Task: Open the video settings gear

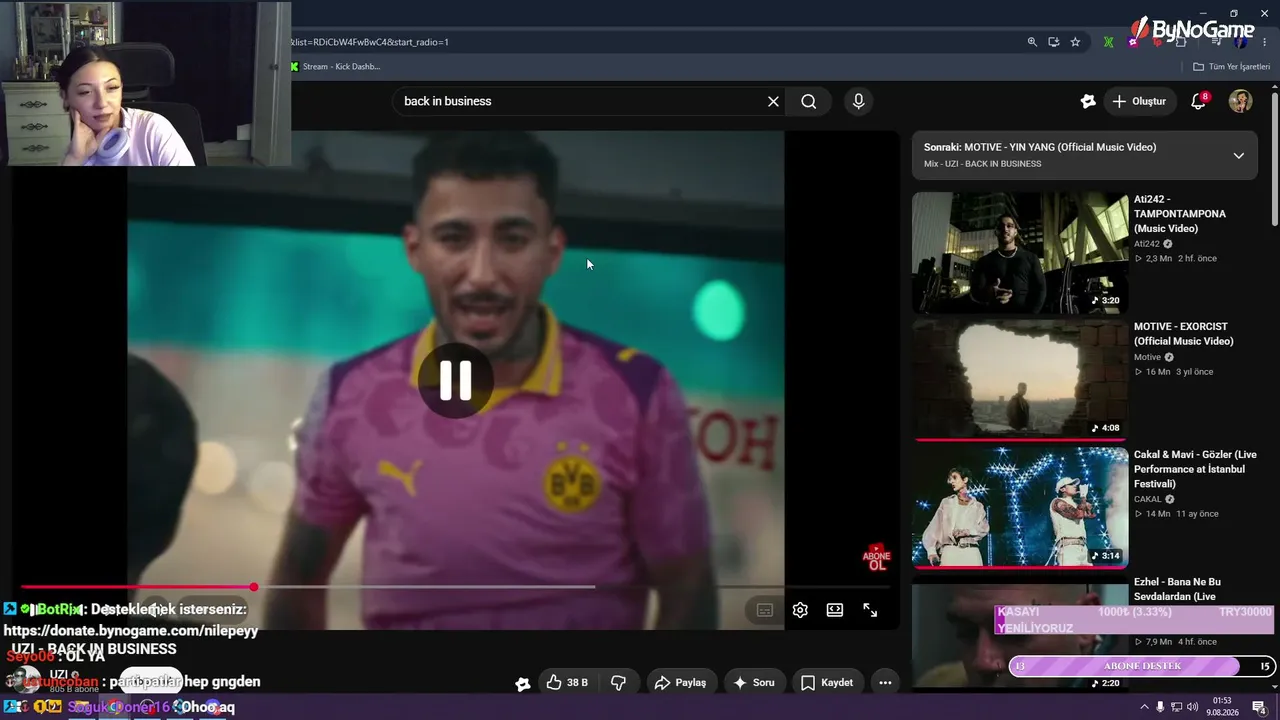Action: [800, 610]
